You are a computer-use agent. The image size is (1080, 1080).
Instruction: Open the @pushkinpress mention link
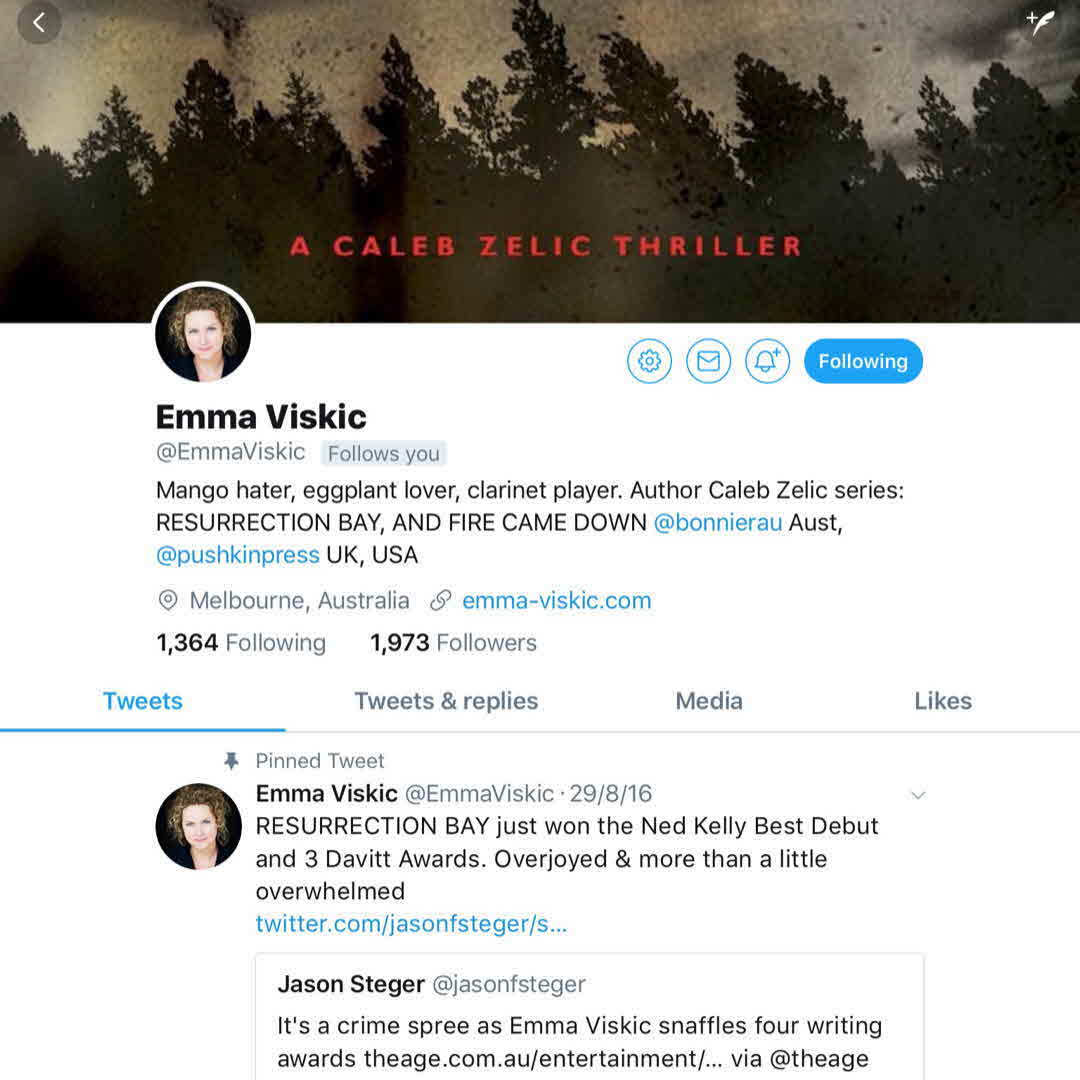238,555
